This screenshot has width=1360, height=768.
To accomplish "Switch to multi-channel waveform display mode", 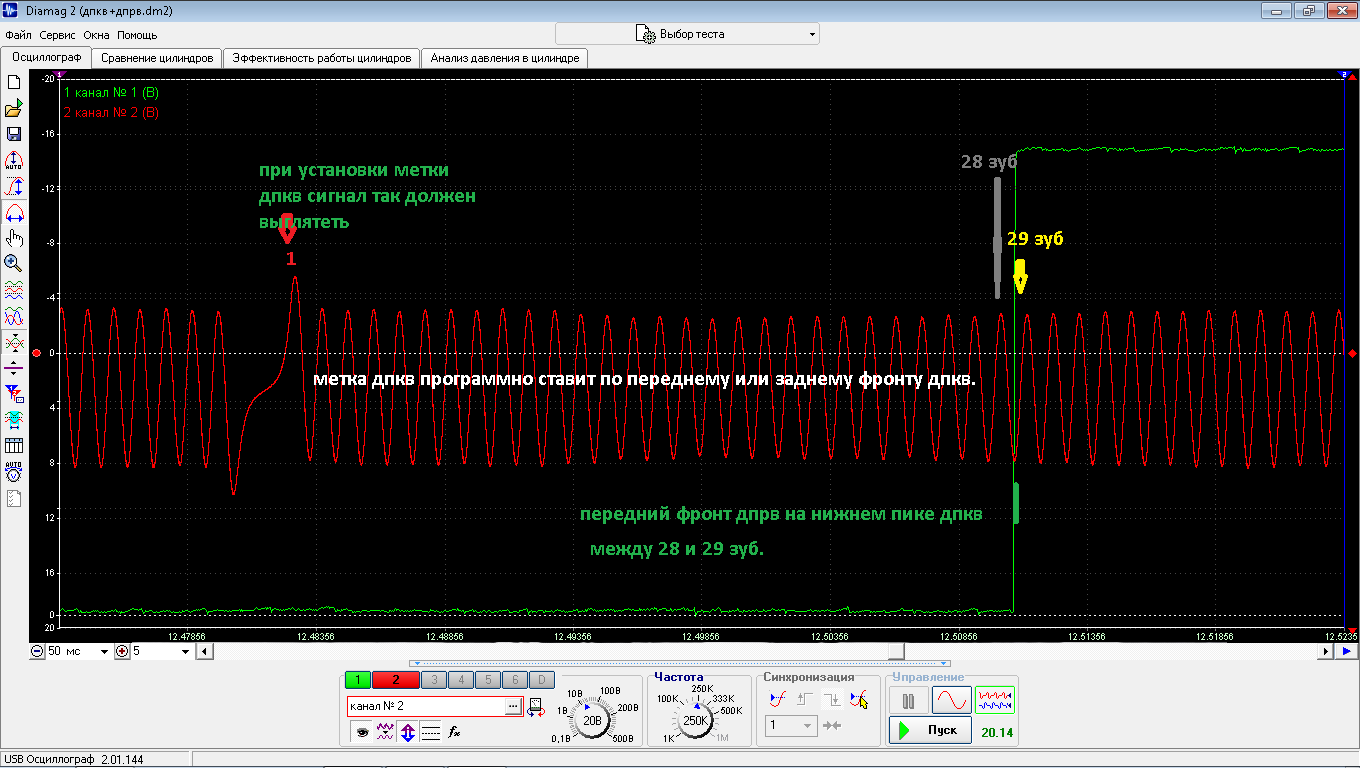I will coord(995,701).
